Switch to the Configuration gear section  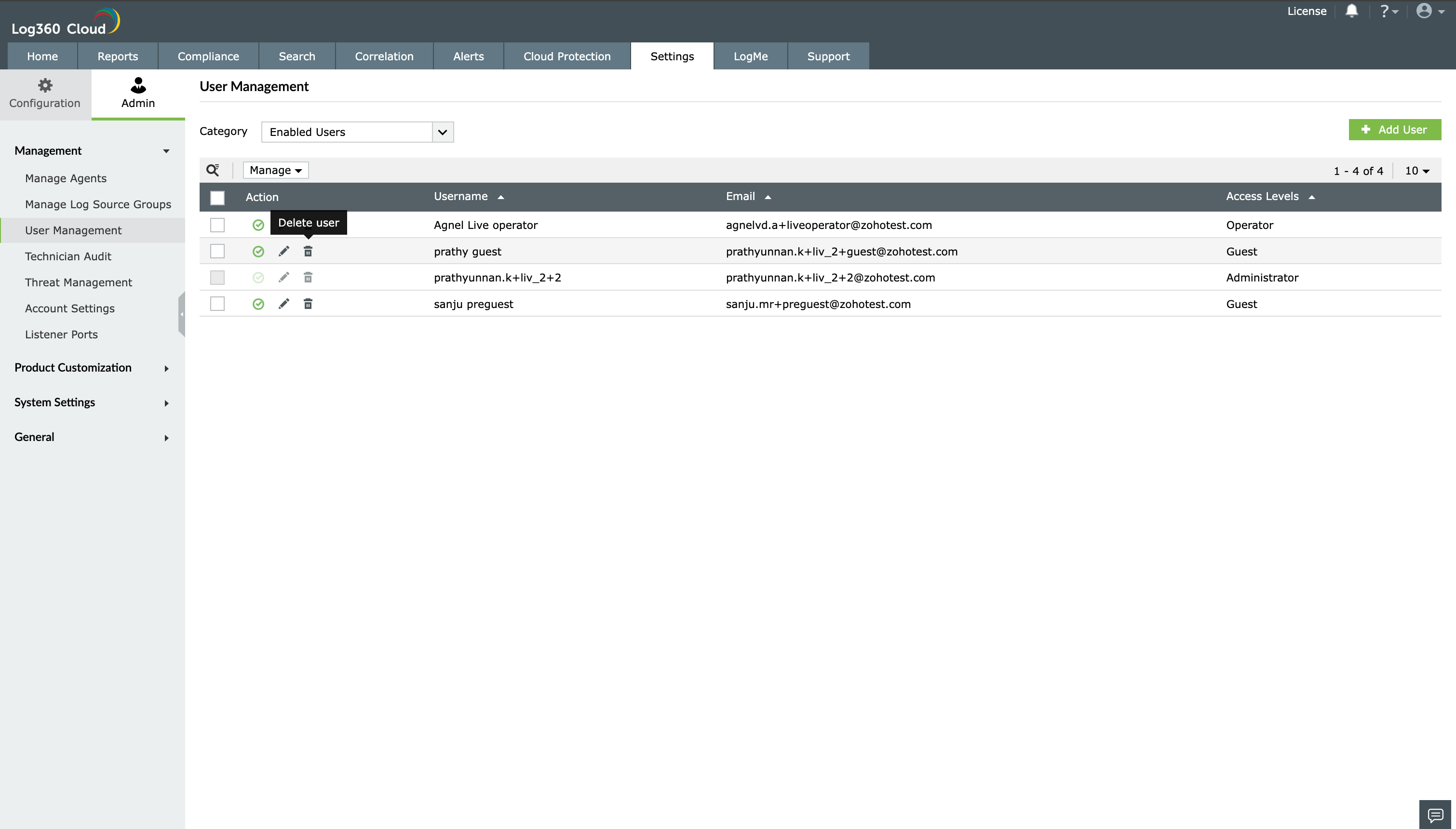(x=45, y=94)
